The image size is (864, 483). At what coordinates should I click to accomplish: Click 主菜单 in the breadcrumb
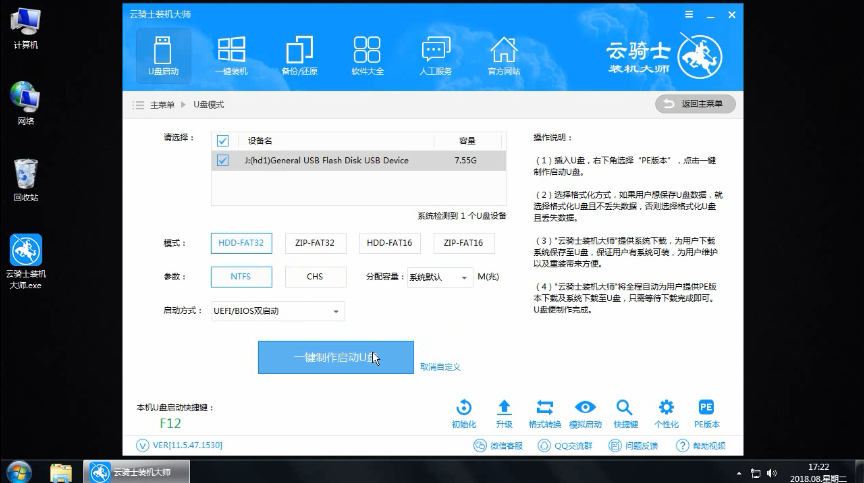(162, 105)
